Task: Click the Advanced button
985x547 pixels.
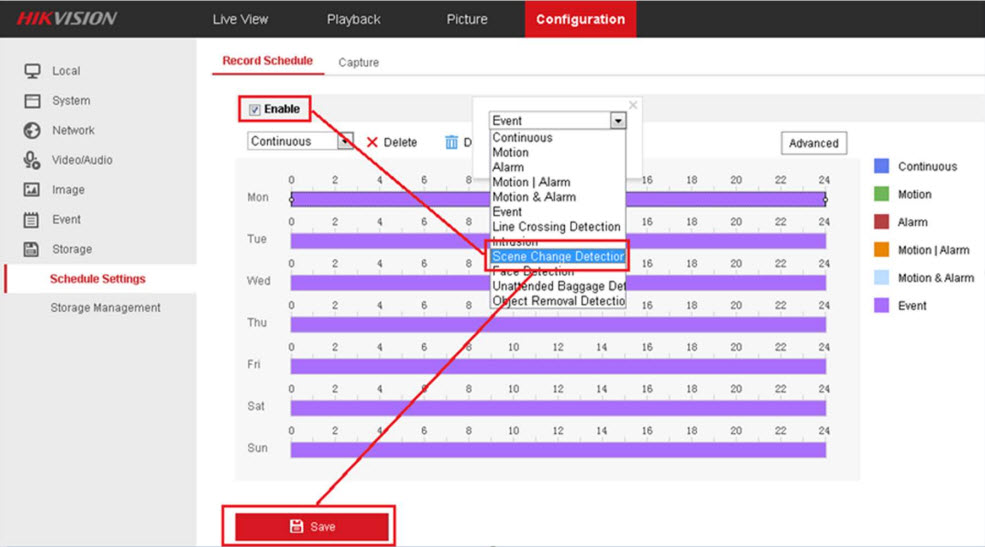Action: 813,143
